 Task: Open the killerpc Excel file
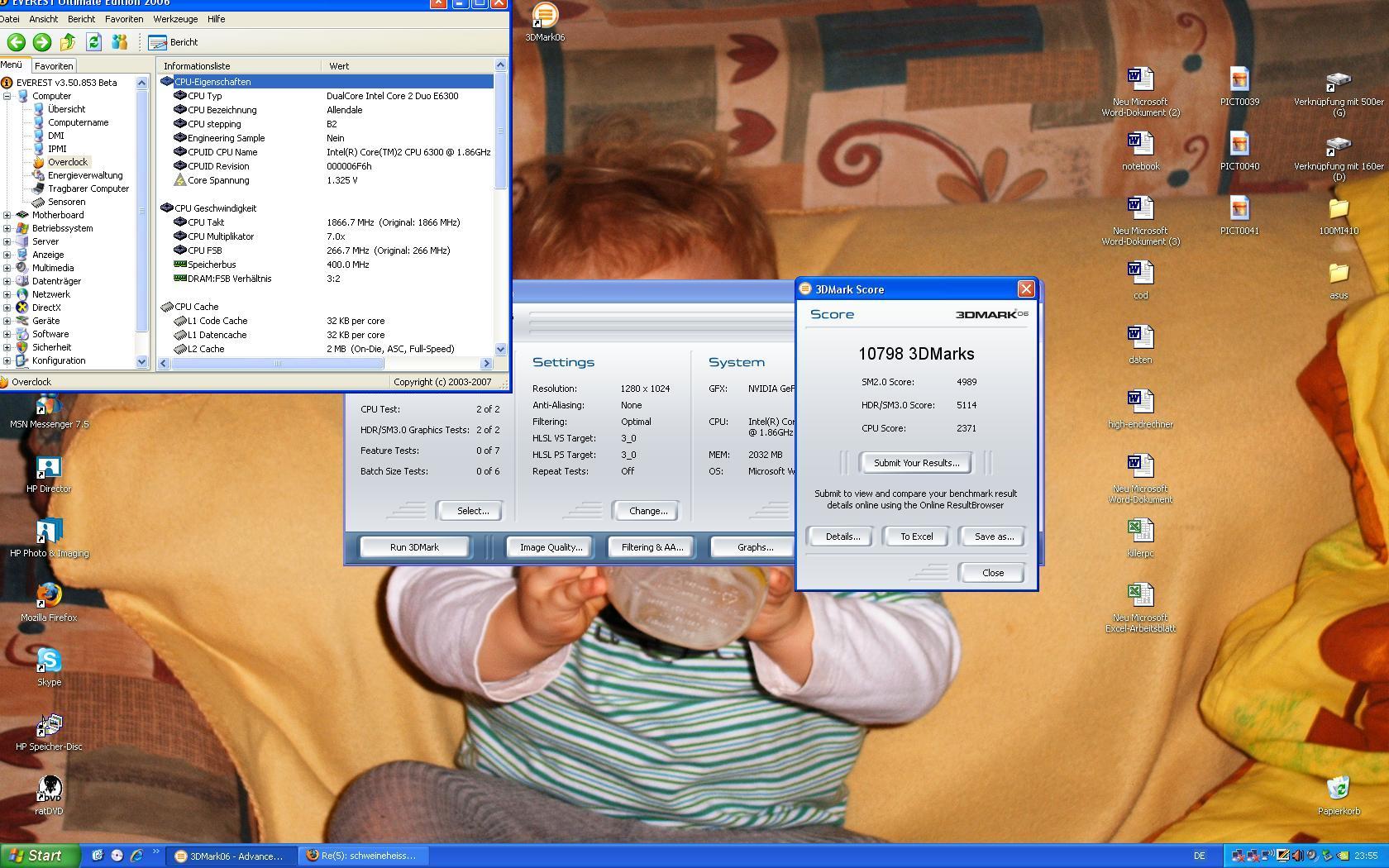coord(1140,537)
